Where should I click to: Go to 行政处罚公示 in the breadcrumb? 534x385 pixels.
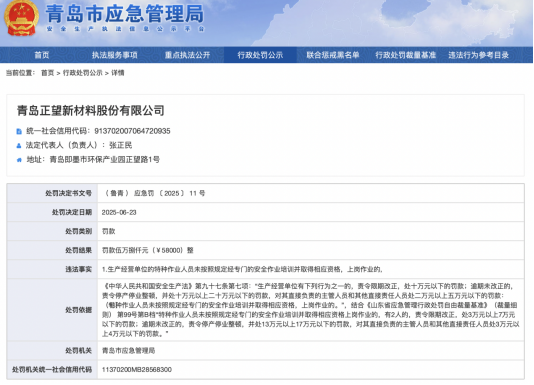pyautogui.click(x=82, y=73)
